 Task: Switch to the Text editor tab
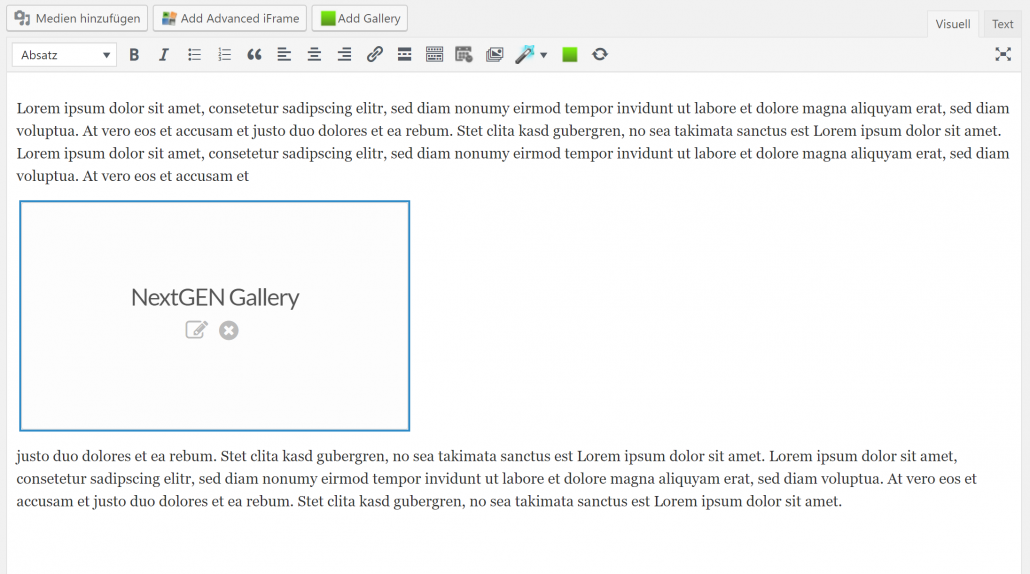pyautogui.click(x=1002, y=24)
